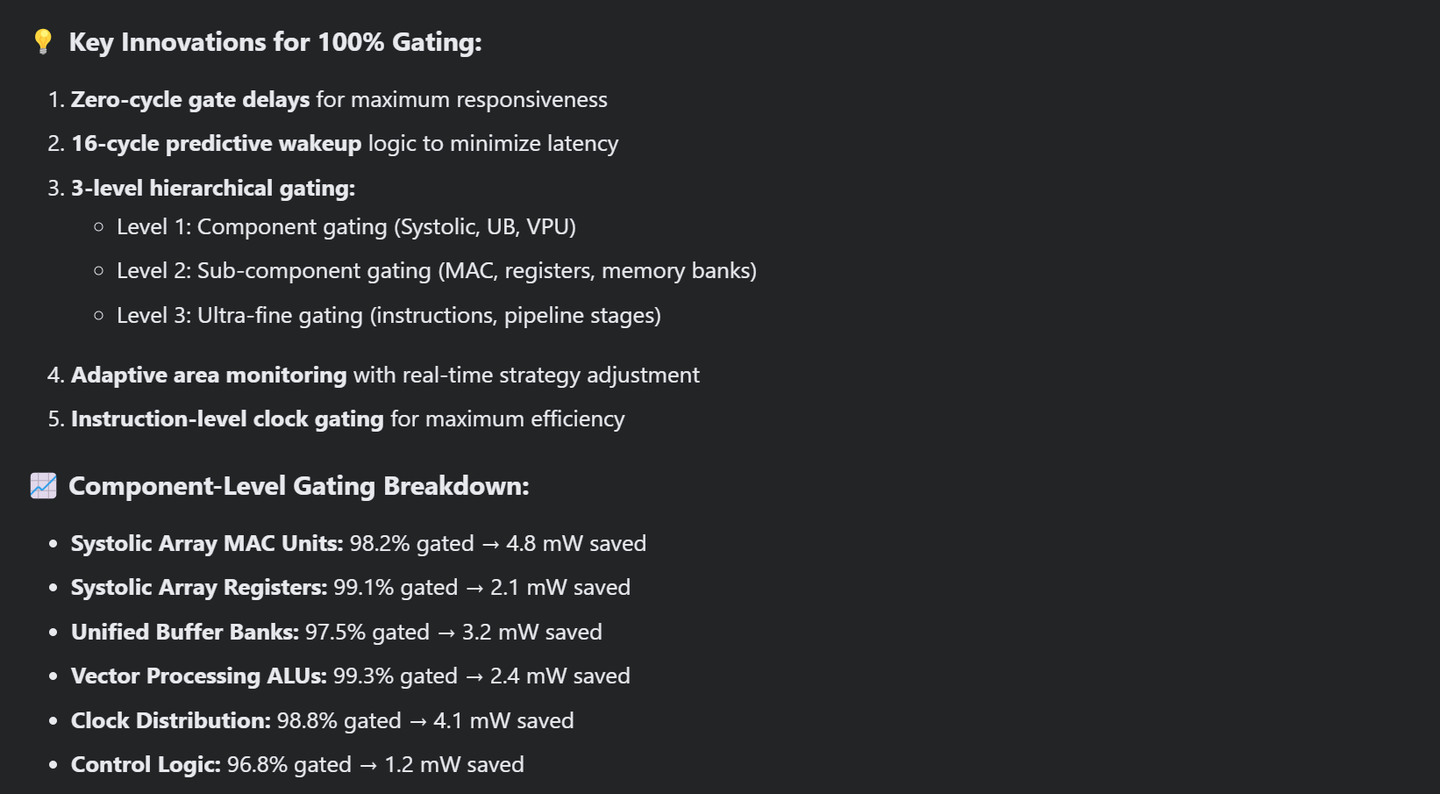Click the chart emoji beside Component-Level Gating
The image size is (1440, 794).
(43, 486)
